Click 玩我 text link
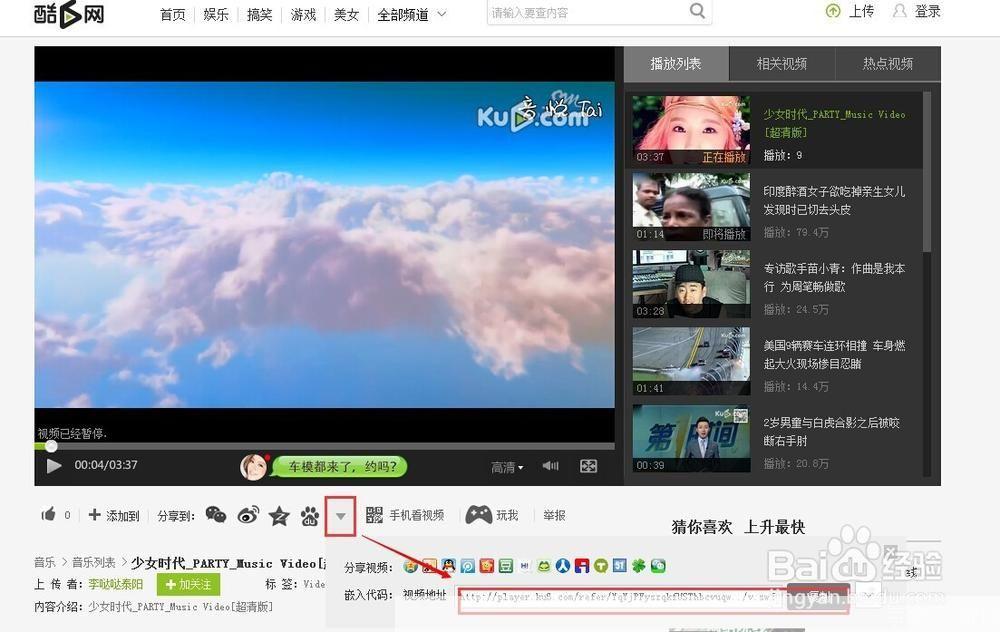The width and height of the screenshot is (1000, 632). [x=507, y=515]
